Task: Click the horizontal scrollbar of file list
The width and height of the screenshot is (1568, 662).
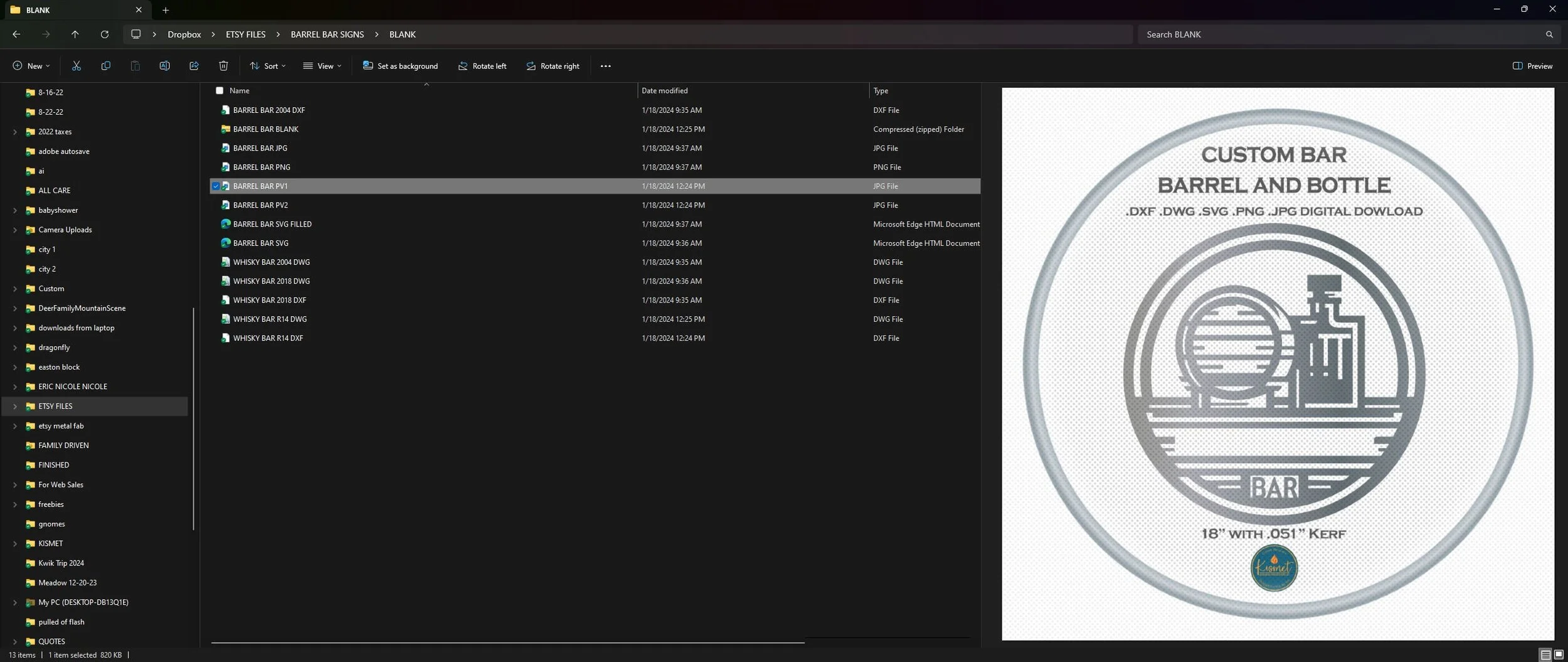Action: click(x=507, y=643)
